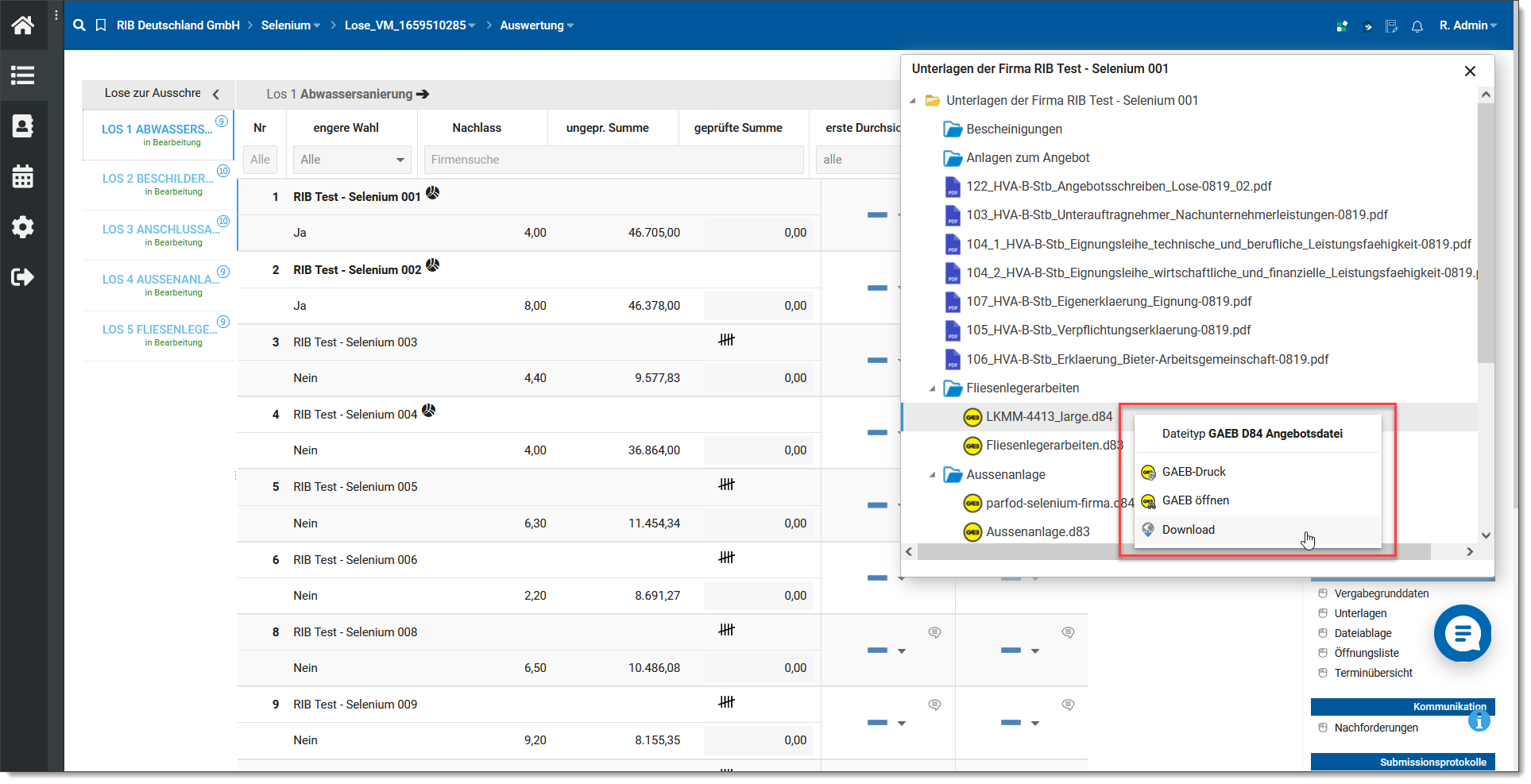1531x784 pixels.
Task: Collapse the Lose zur Ausschreibung panel chevron
Action: (x=215, y=94)
